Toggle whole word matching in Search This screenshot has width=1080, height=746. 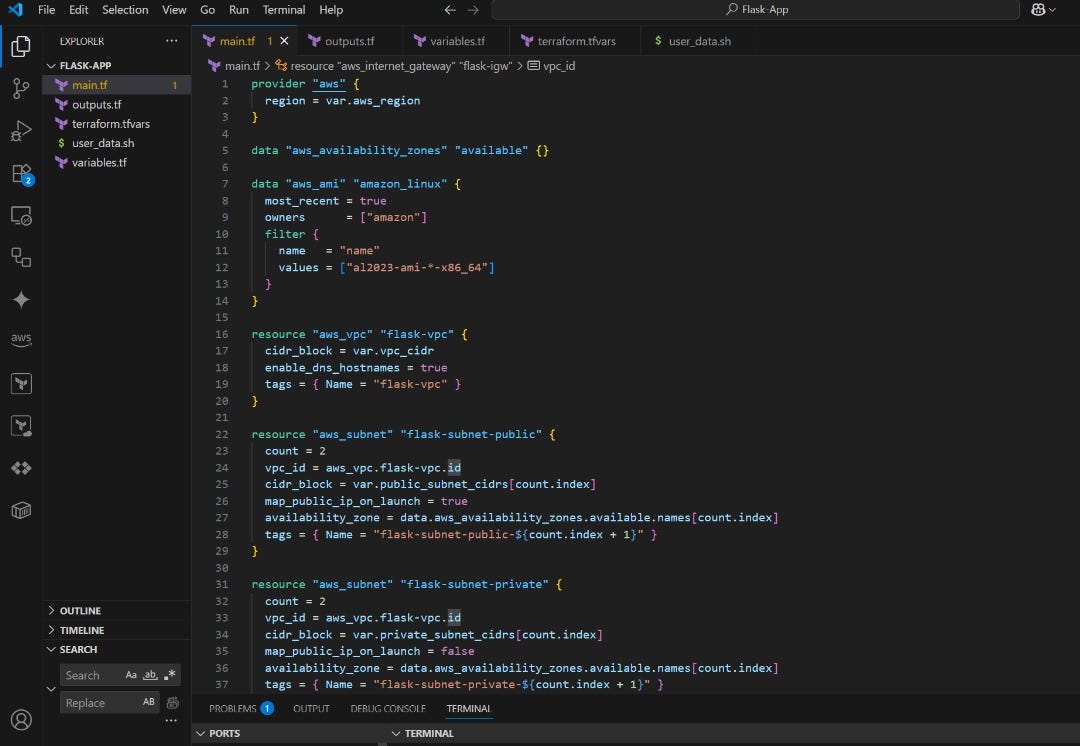[x=149, y=675]
